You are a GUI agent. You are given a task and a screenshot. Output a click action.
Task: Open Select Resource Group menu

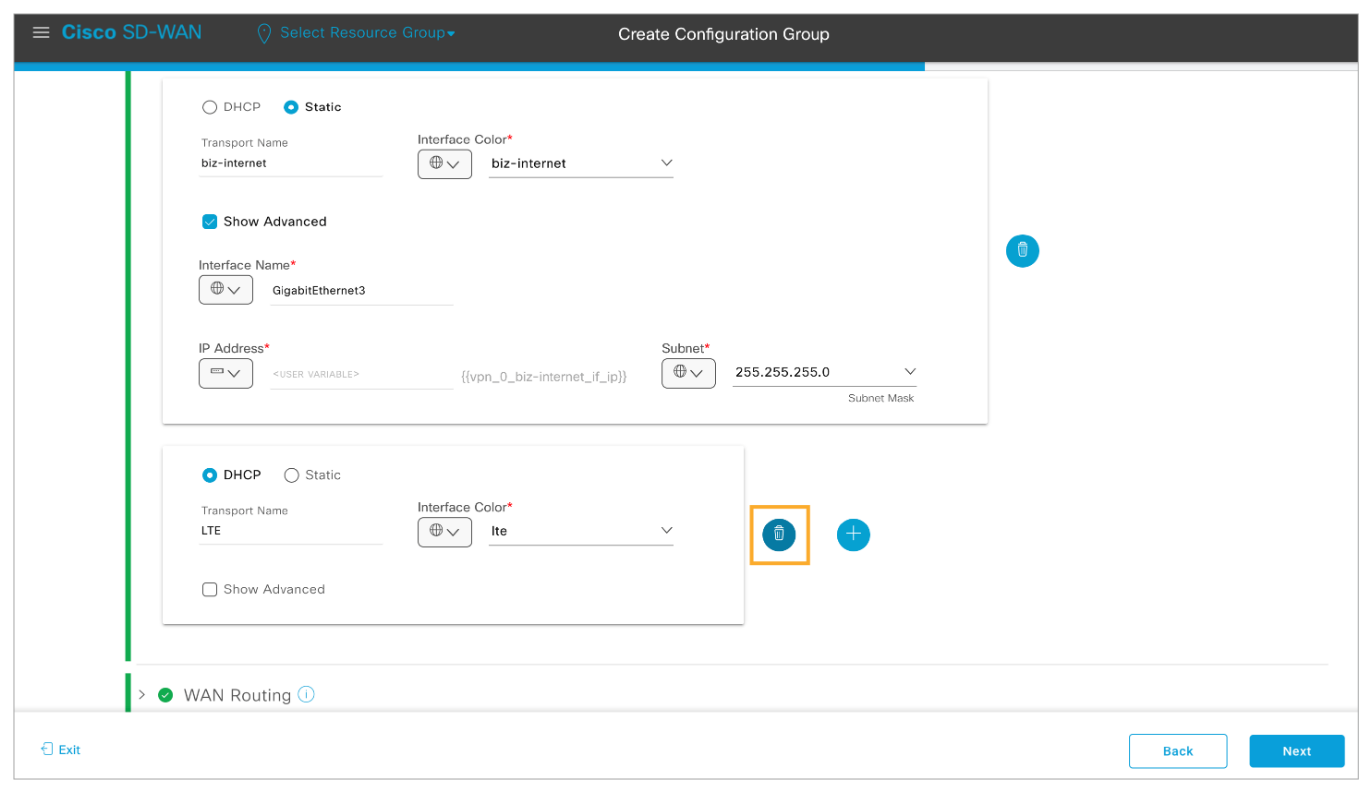(366, 33)
